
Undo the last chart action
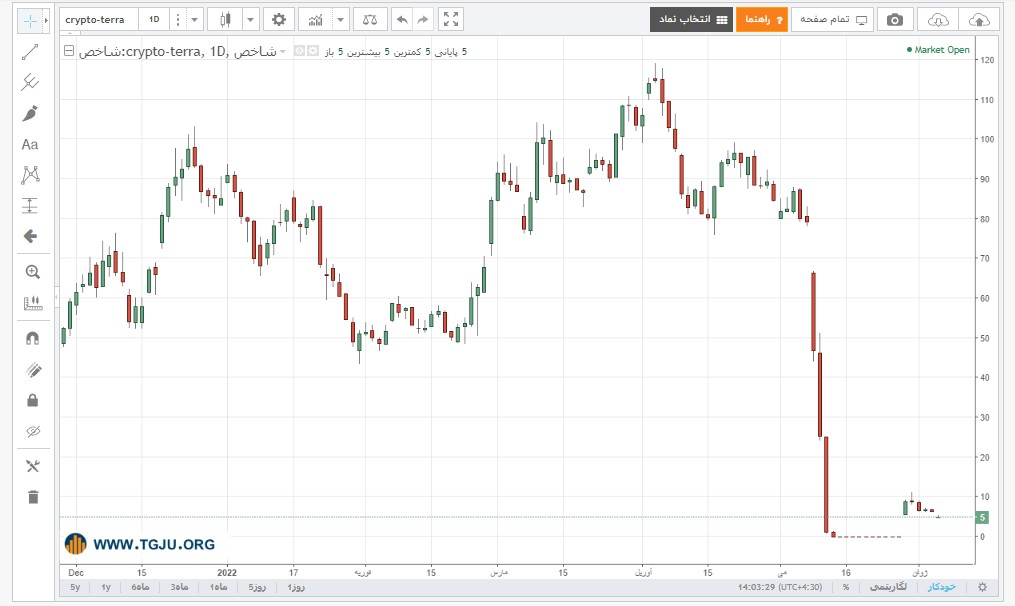[x=402, y=19]
